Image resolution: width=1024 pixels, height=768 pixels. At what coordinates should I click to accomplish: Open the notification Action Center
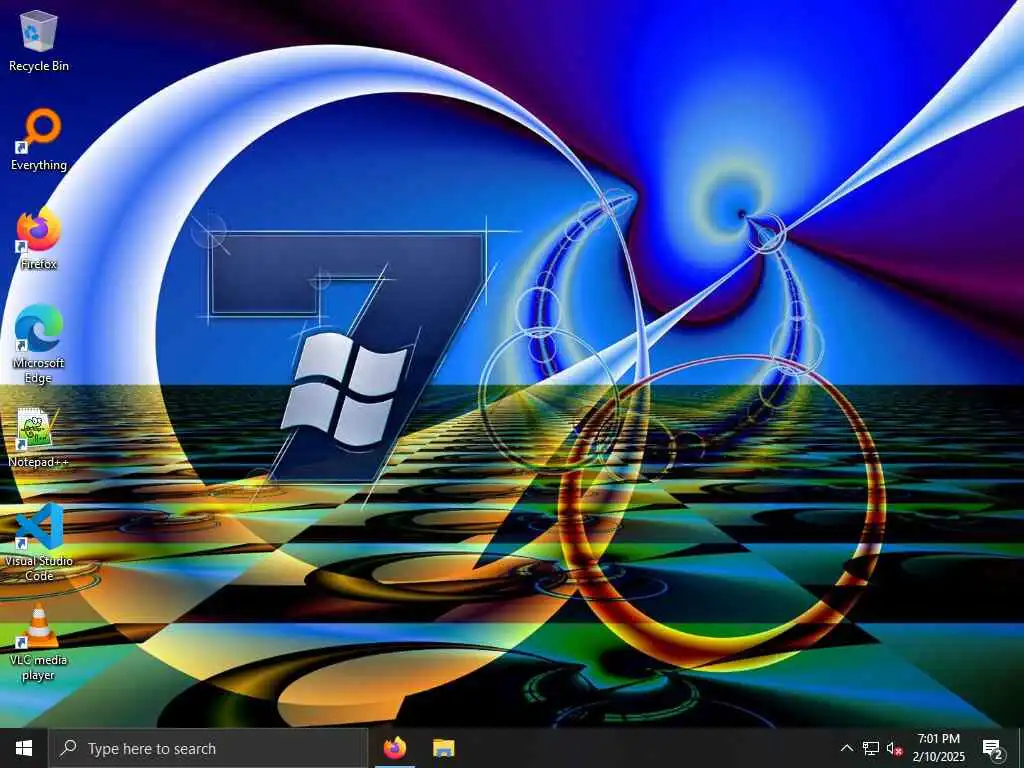[x=993, y=748]
